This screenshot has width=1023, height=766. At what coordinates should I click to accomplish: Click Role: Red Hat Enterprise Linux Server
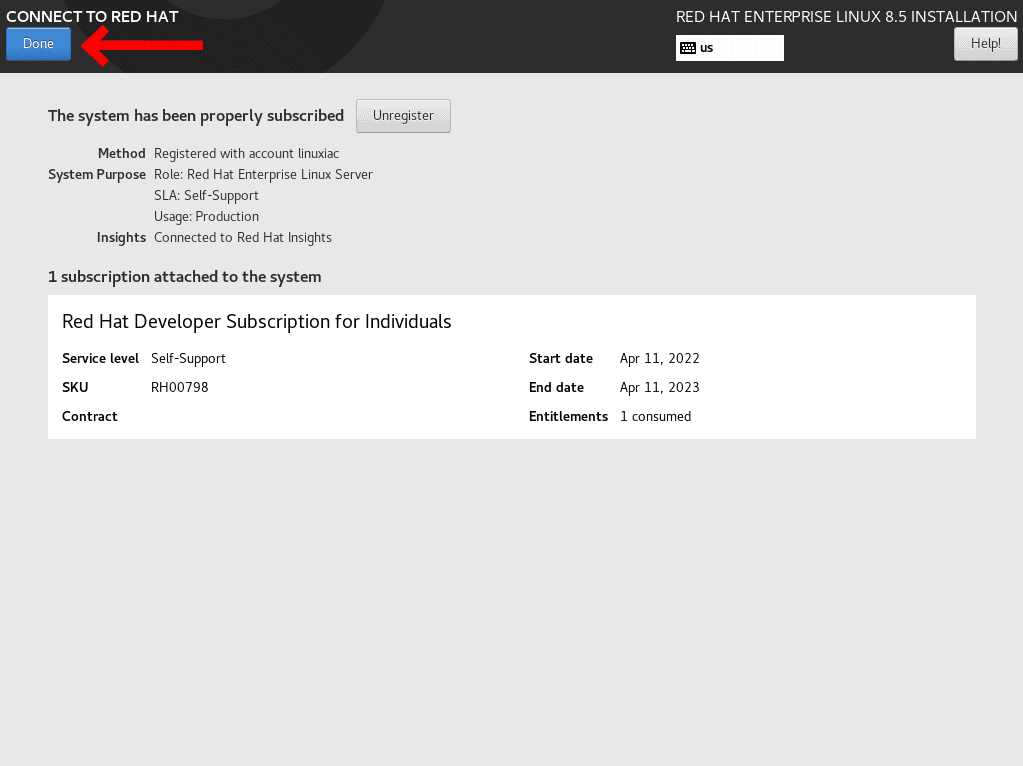(x=264, y=174)
